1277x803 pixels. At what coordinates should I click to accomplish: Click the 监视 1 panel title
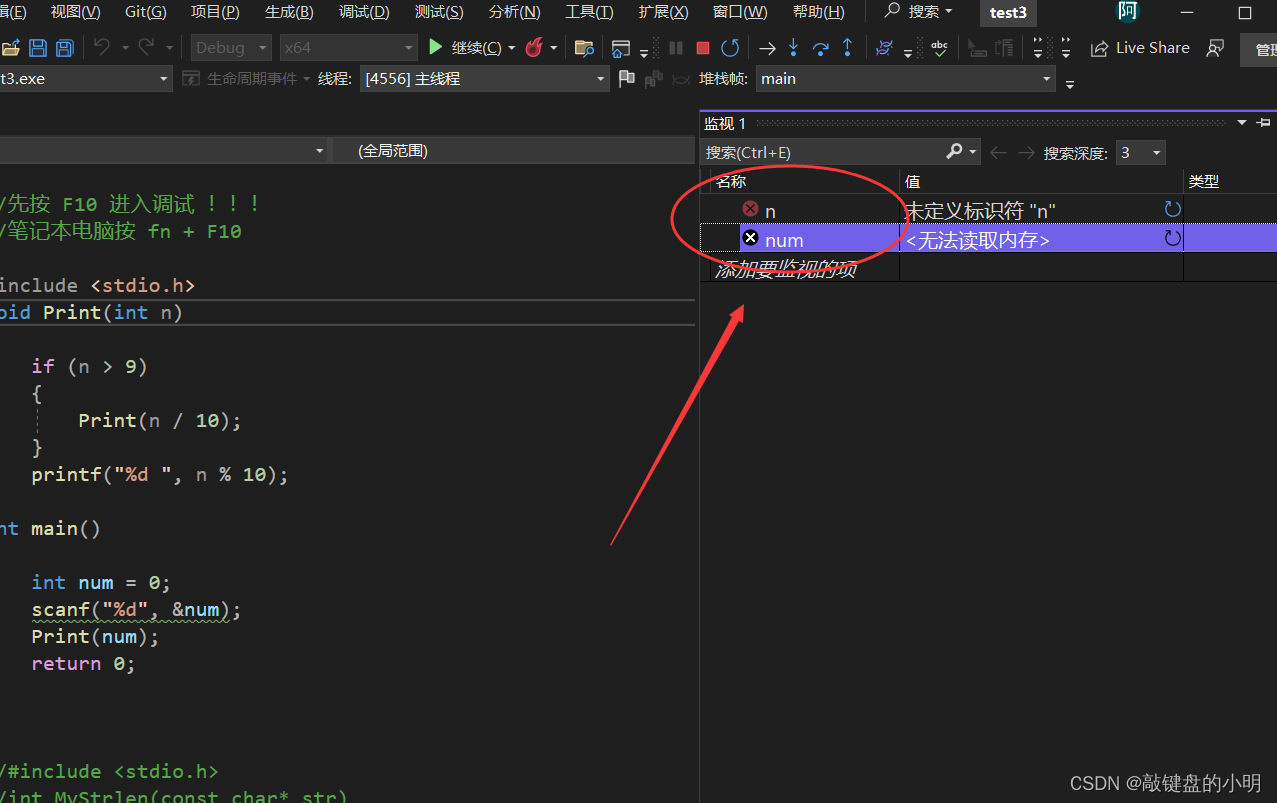[x=725, y=123]
